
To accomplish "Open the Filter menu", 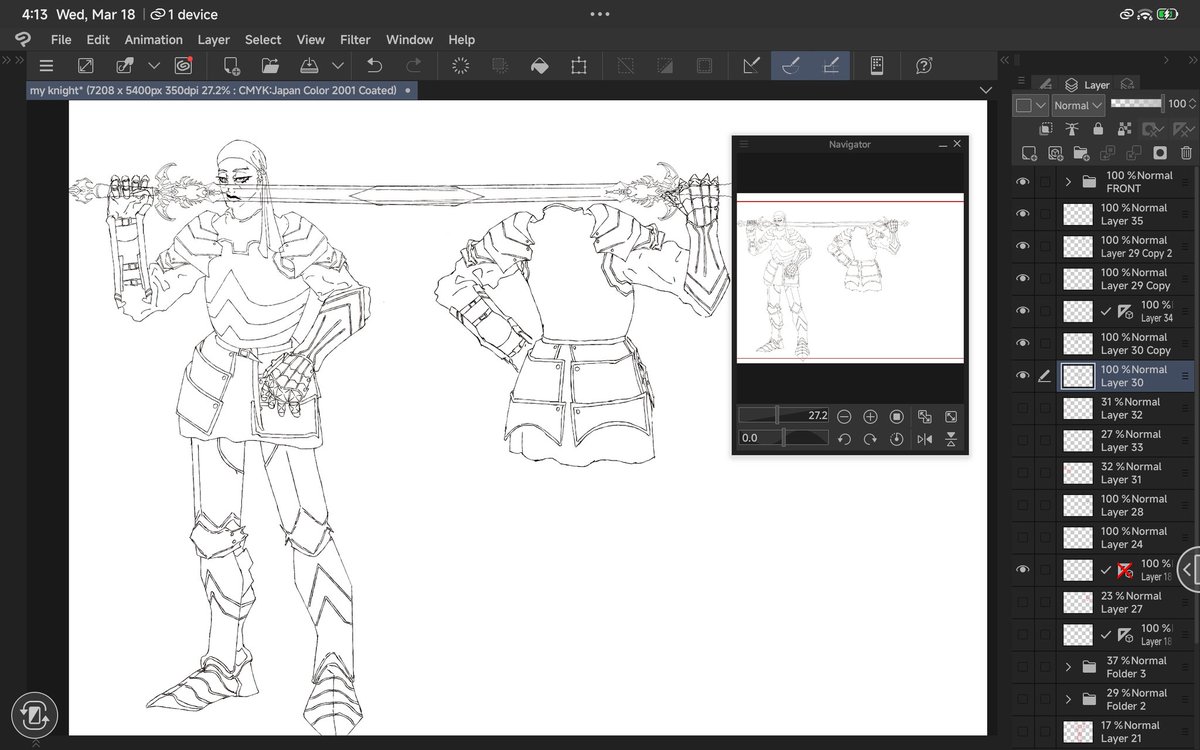I will coord(355,40).
